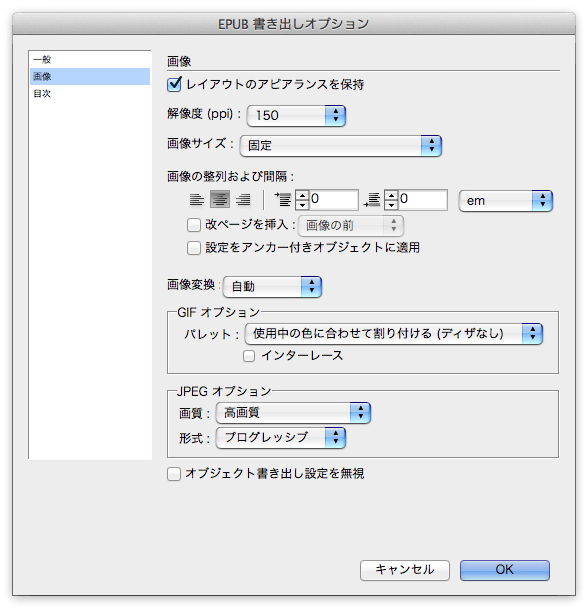This screenshot has width=588, height=608.
Task: Select the align center image icon
Action: click(x=220, y=199)
